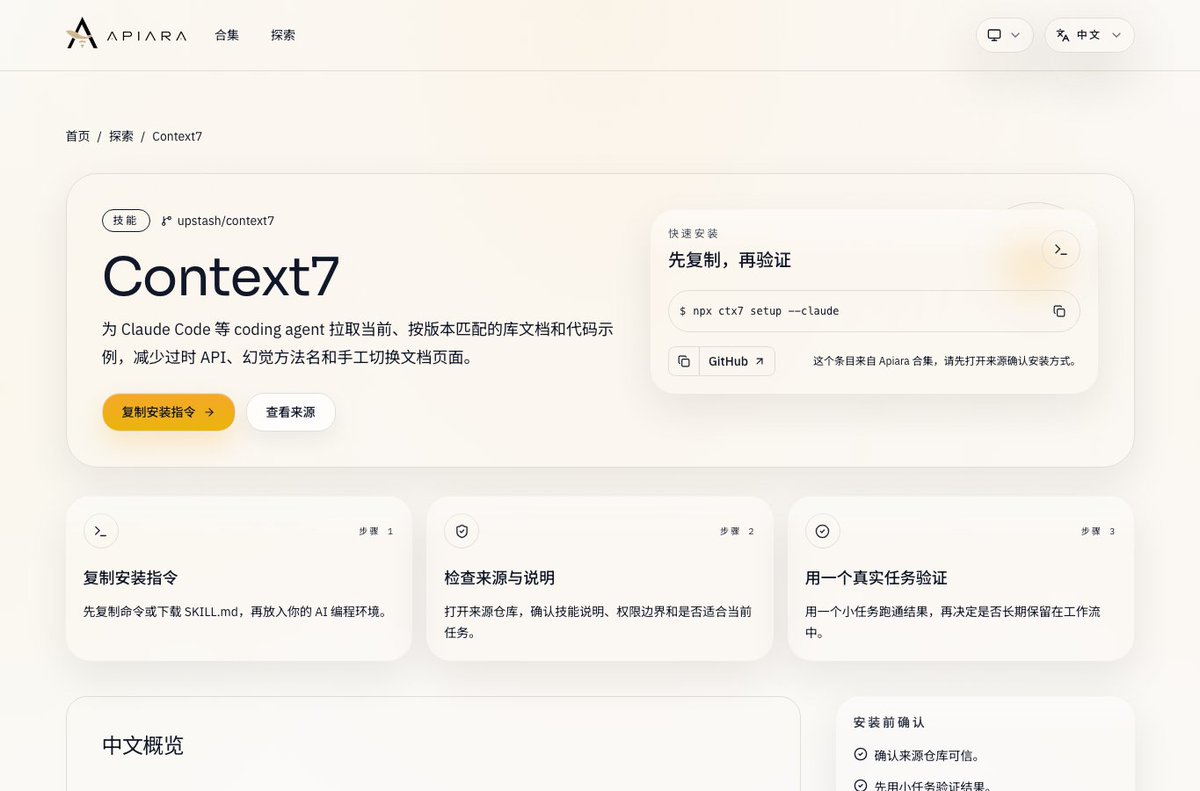
Task: Go to 首页 in breadcrumb
Action: [x=78, y=136]
